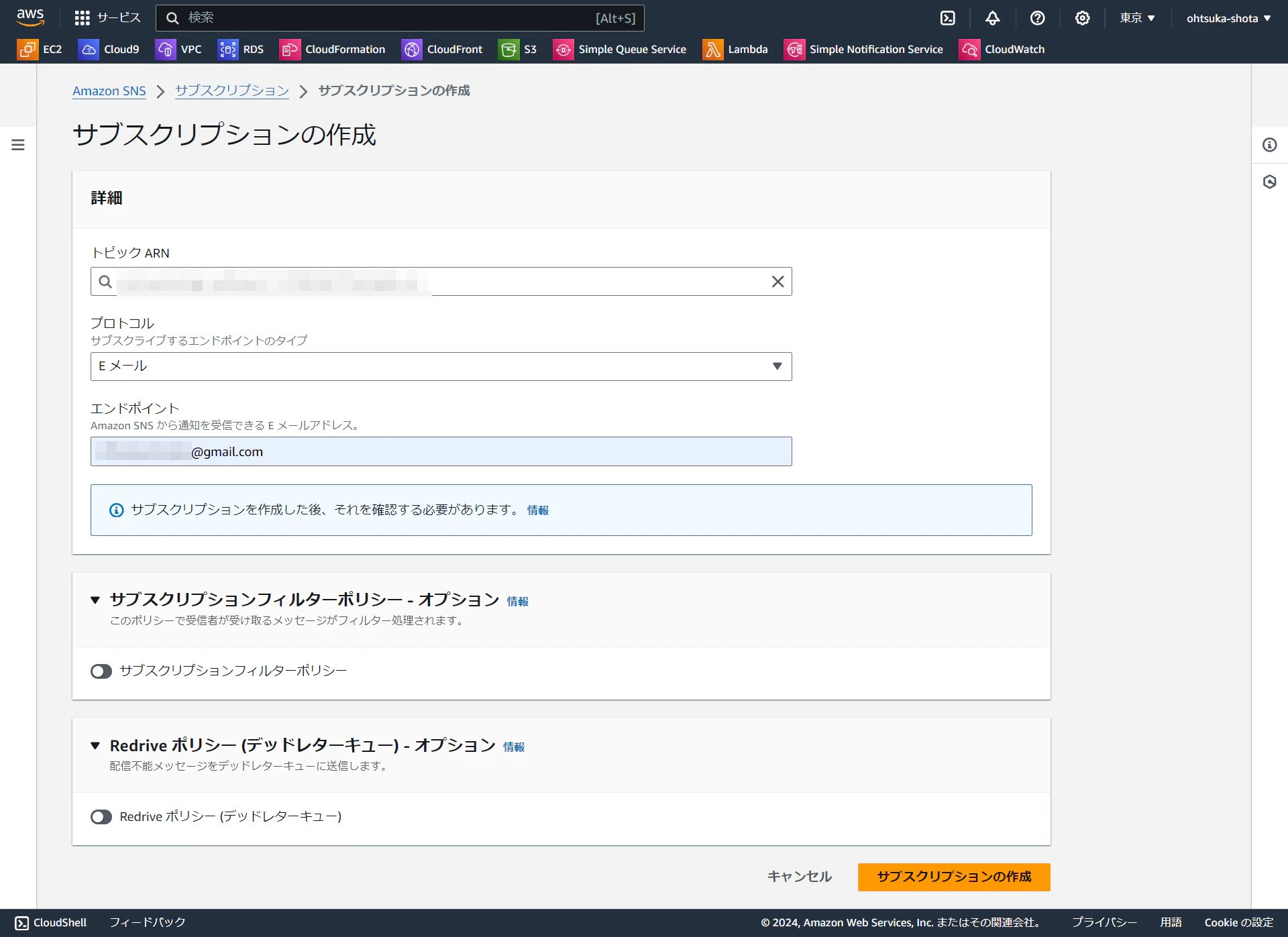
Task: Open the notifications bell icon
Action: (992, 18)
